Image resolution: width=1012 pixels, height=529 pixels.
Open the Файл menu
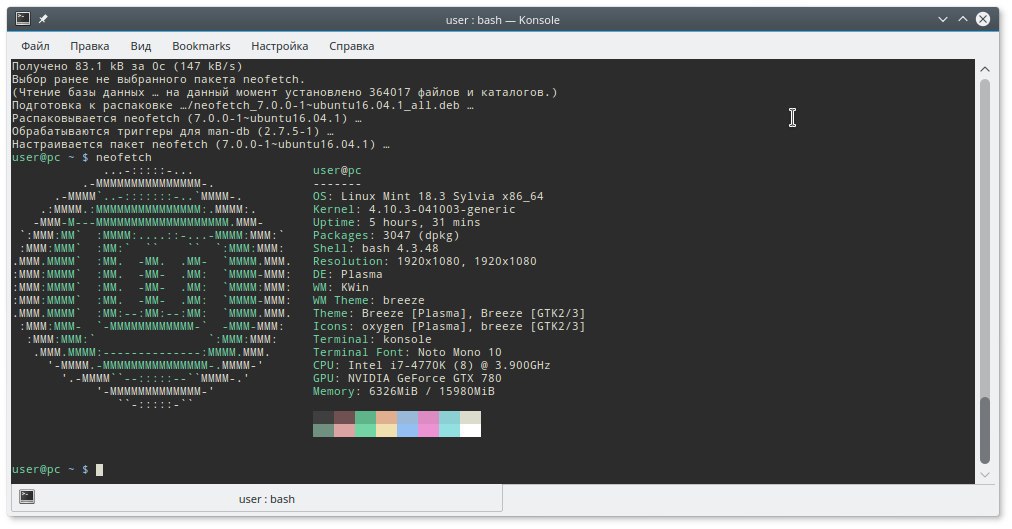click(x=35, y=46)
